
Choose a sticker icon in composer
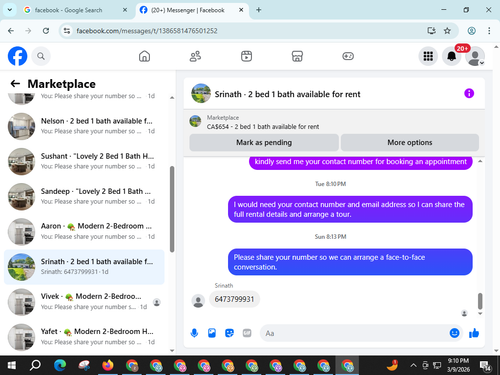(229, 333)
